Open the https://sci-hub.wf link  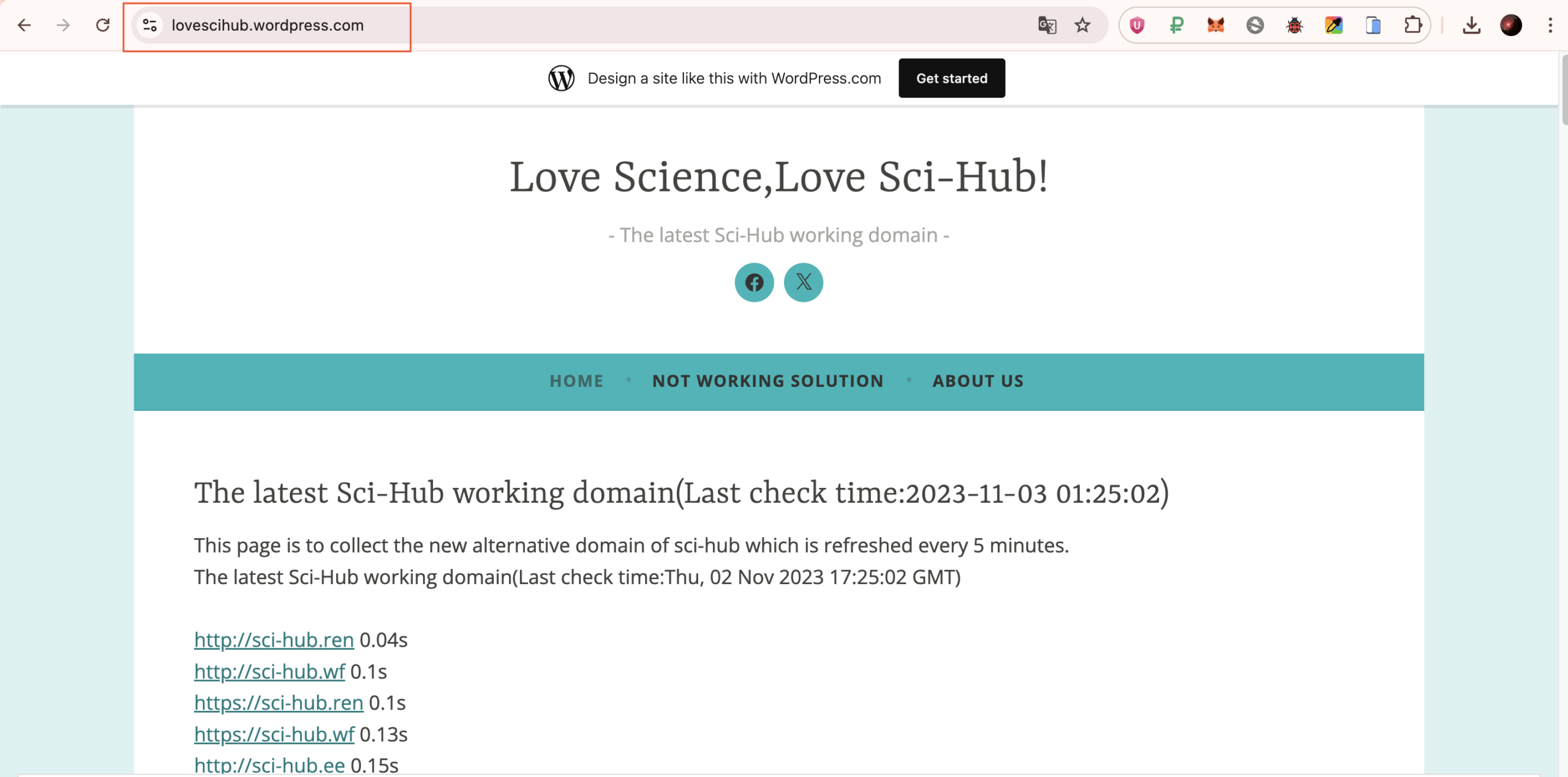(274, 734)
